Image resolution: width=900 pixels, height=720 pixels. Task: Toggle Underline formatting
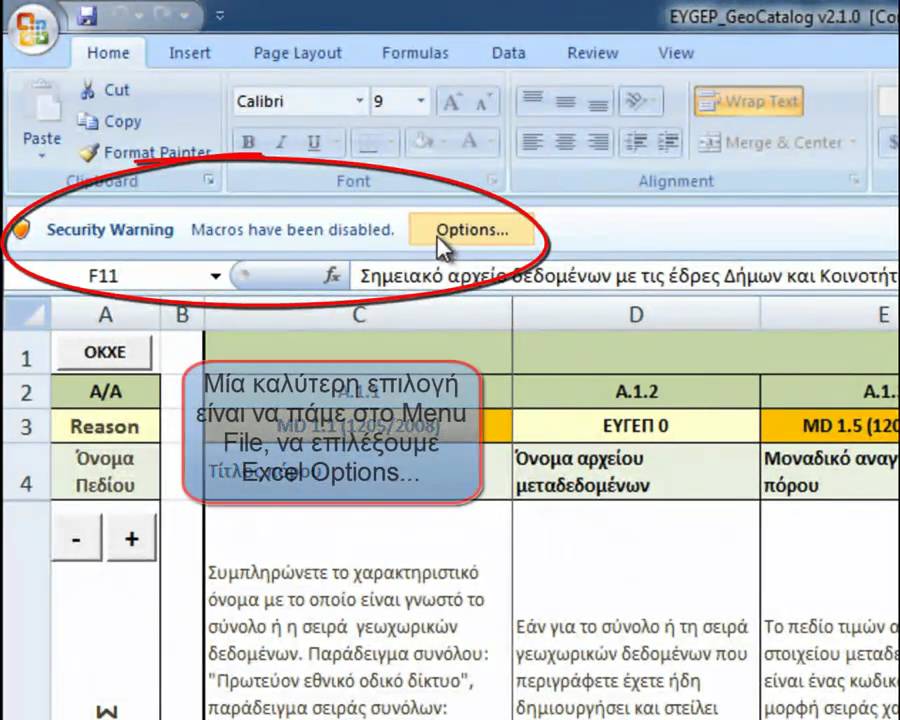(313, 142)
